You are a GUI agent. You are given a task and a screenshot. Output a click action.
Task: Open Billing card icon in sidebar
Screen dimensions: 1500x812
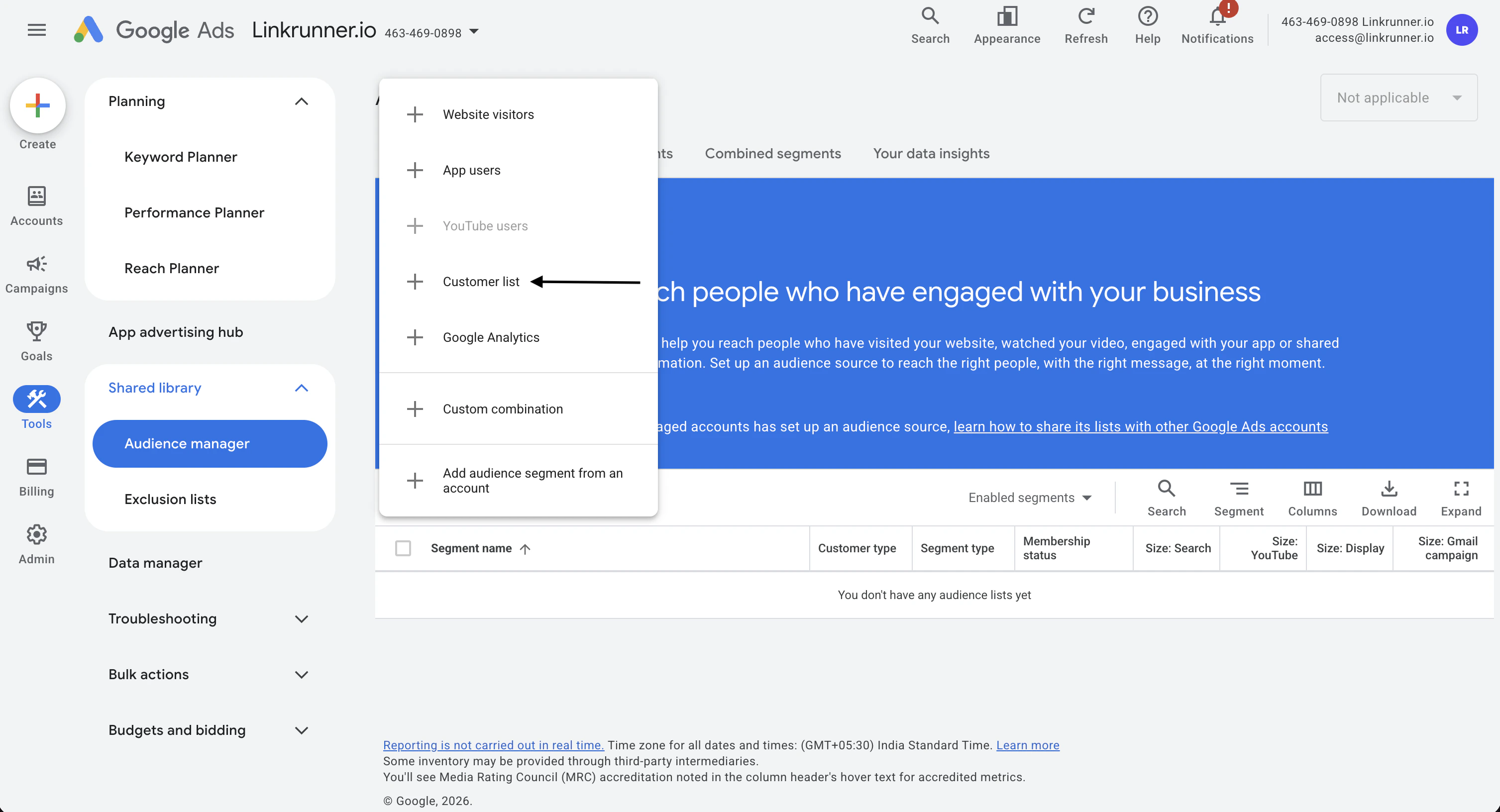click(x=36, y=467)
